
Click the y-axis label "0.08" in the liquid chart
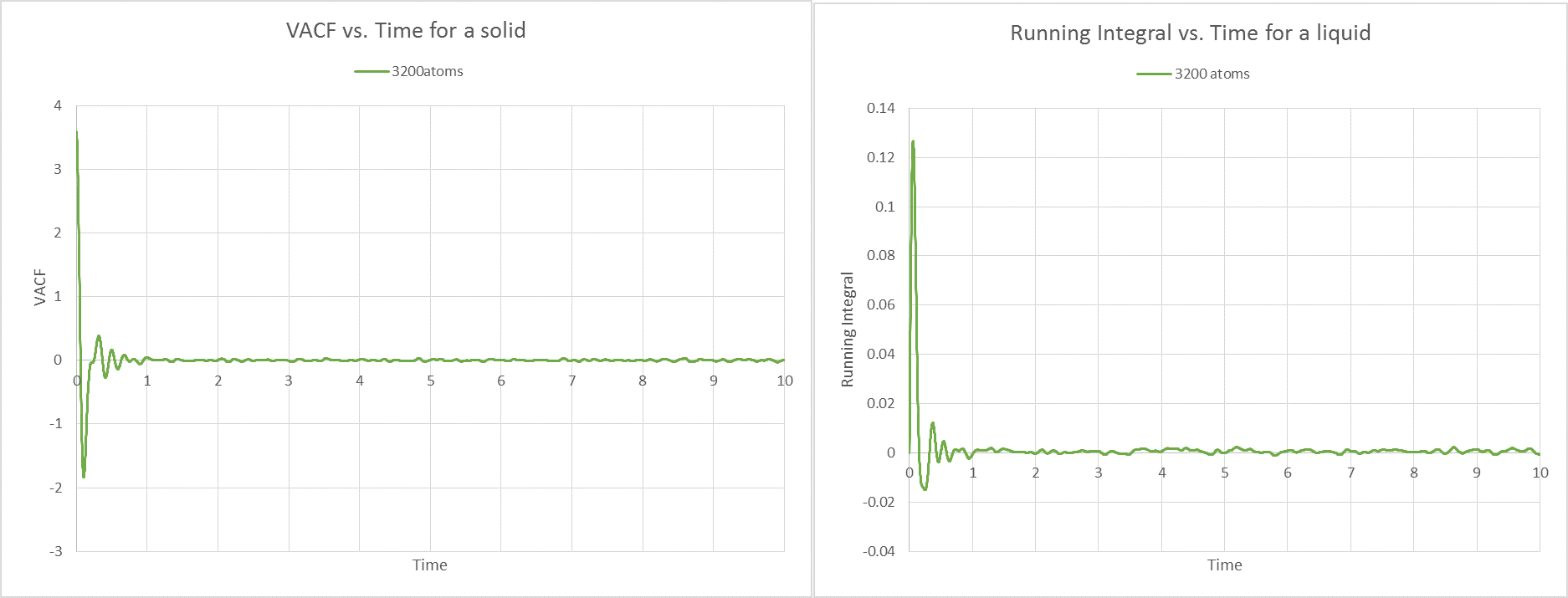click(x=880, y=256)
